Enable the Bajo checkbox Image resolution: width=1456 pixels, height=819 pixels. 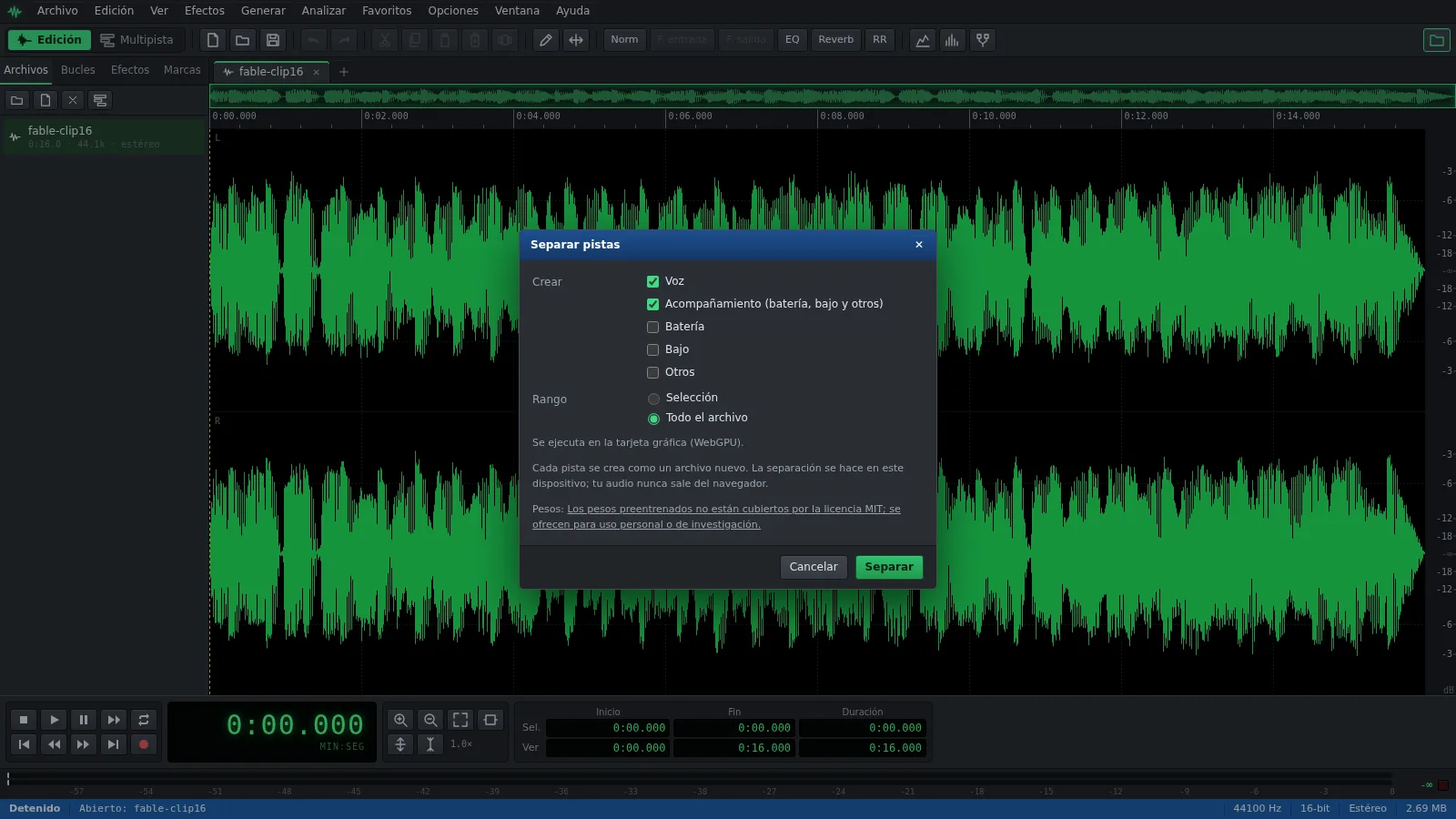point(652,349)
